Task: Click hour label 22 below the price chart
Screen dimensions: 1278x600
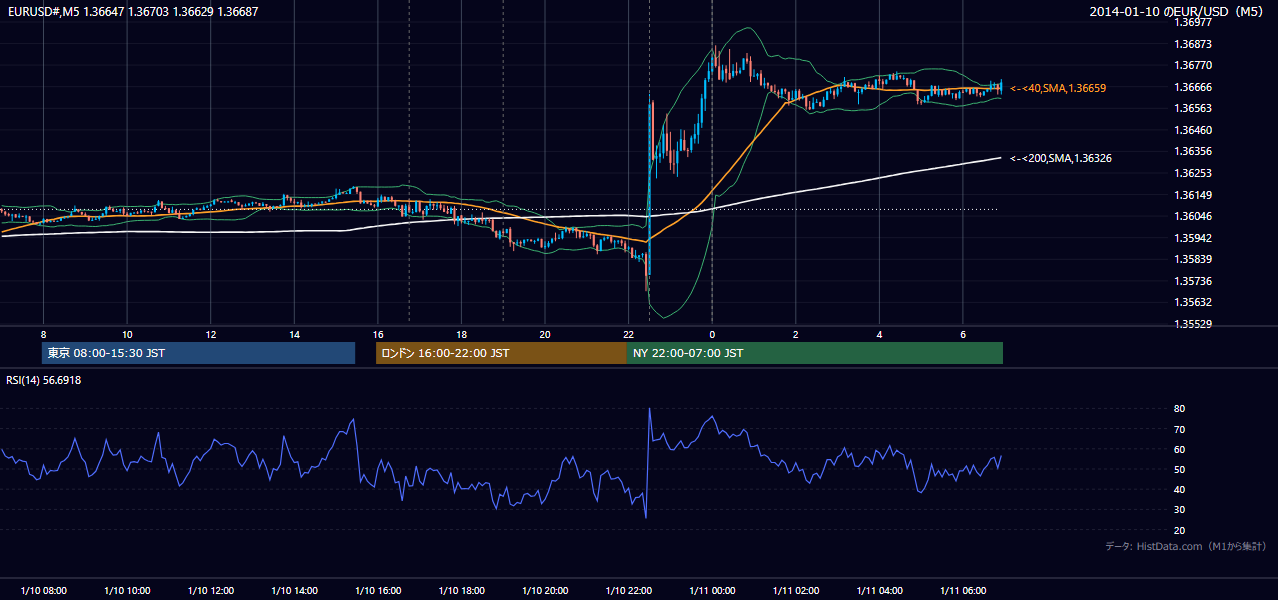Action: point(628,334)
